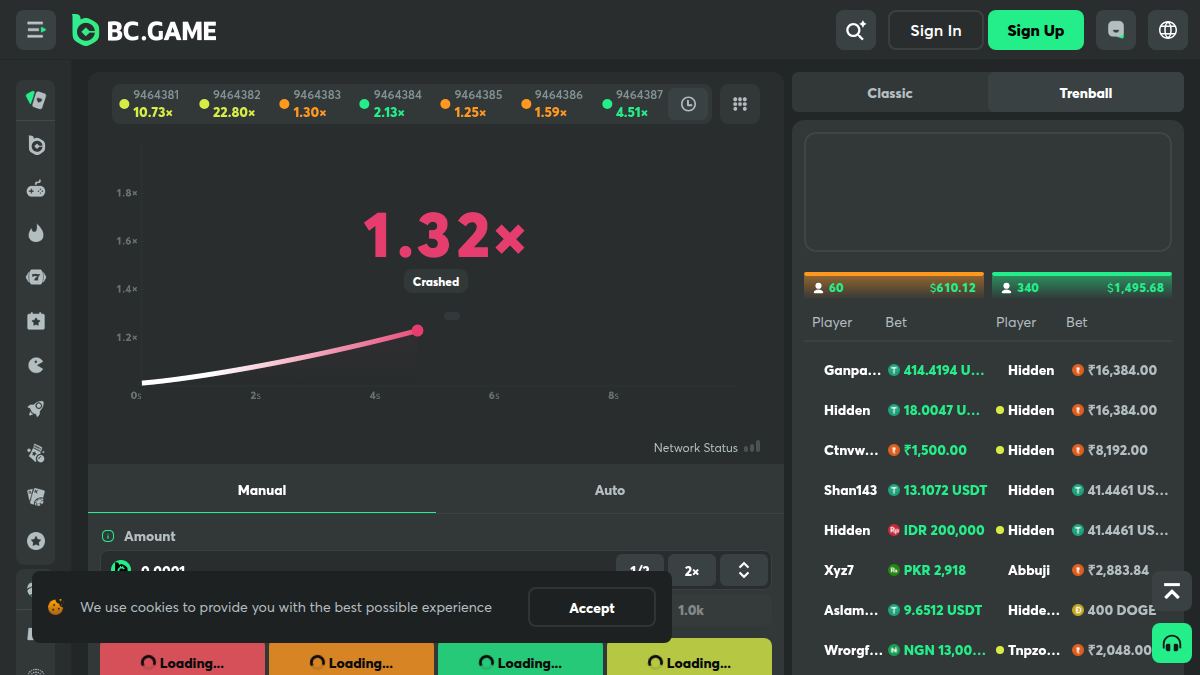Click the Sign Up button
Viewport: 1200px width, 675px height.
[x=1036, y=30]
